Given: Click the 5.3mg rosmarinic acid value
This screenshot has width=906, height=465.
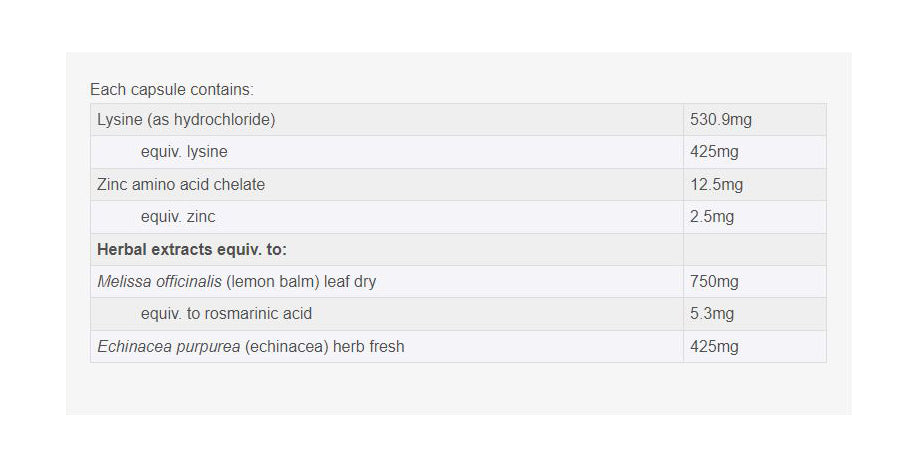Looking at the screenshot, I should pyautogui.click(x=712, y=314).
